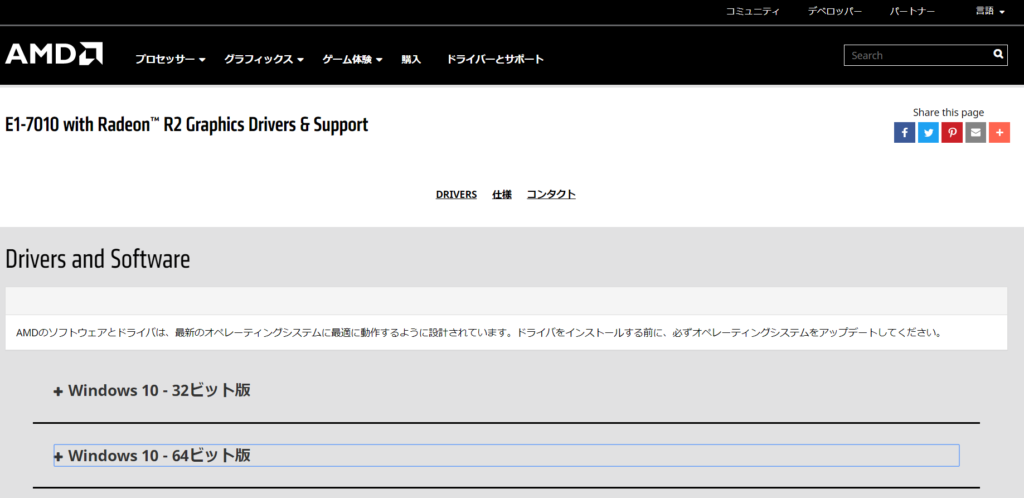Image resolution: width=1024 pixels, height=498 pixels.
Task: Open ドライバーとサポート menu item
Action: [x=495, y=59]
